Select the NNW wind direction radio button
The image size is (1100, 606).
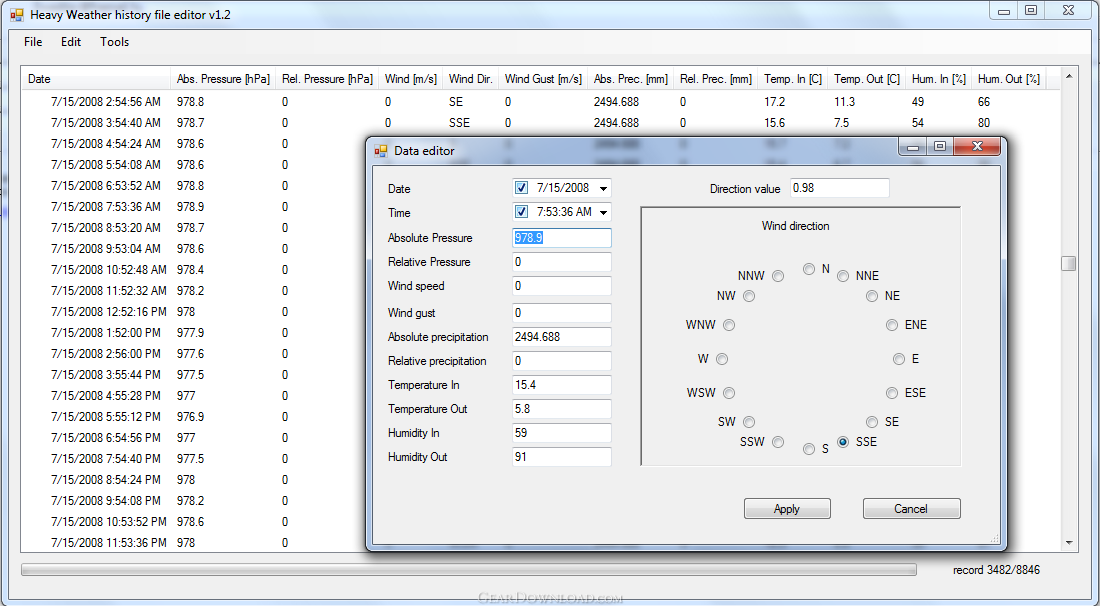778,276
